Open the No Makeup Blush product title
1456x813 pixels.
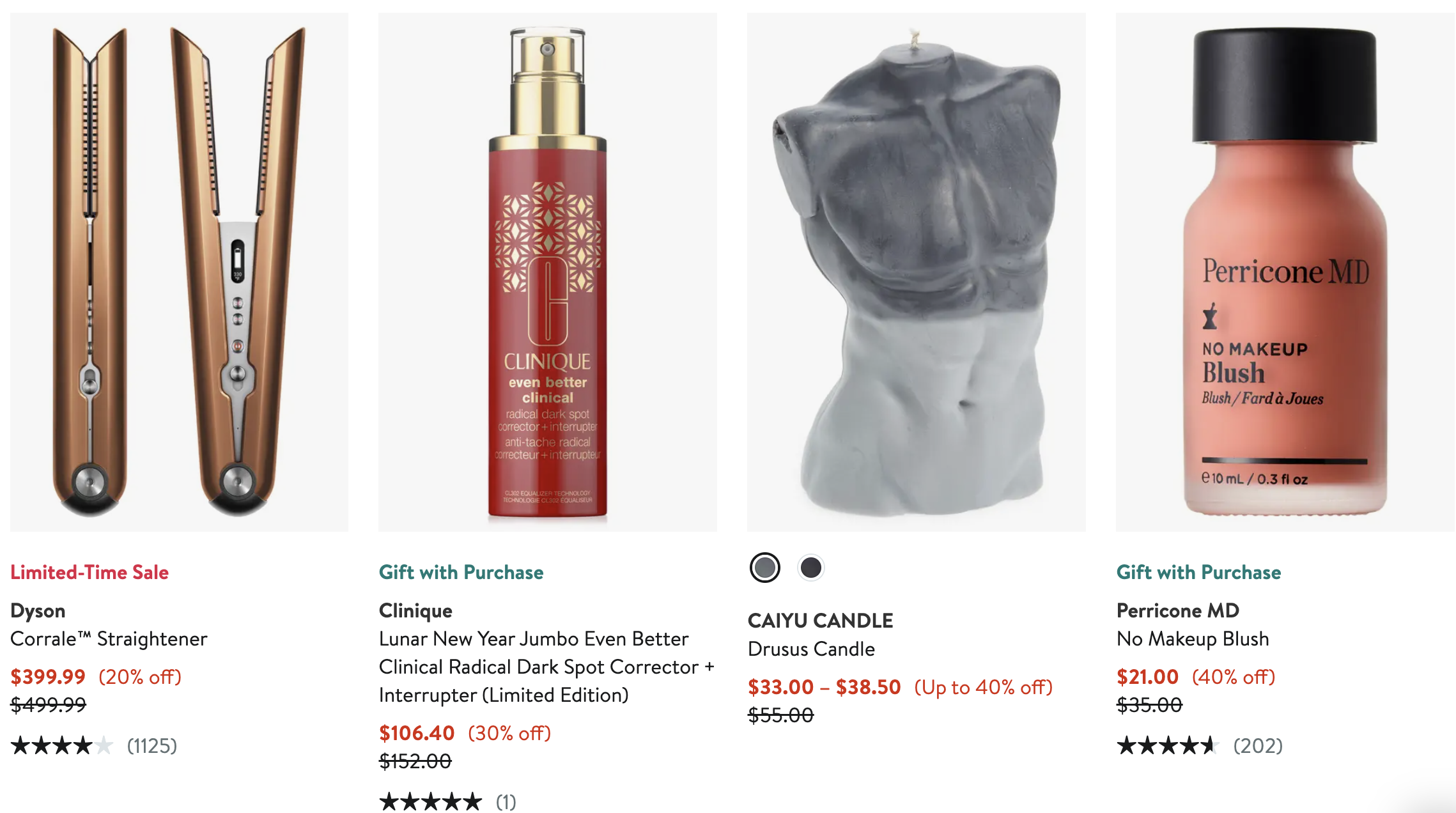click(1193, 639)
